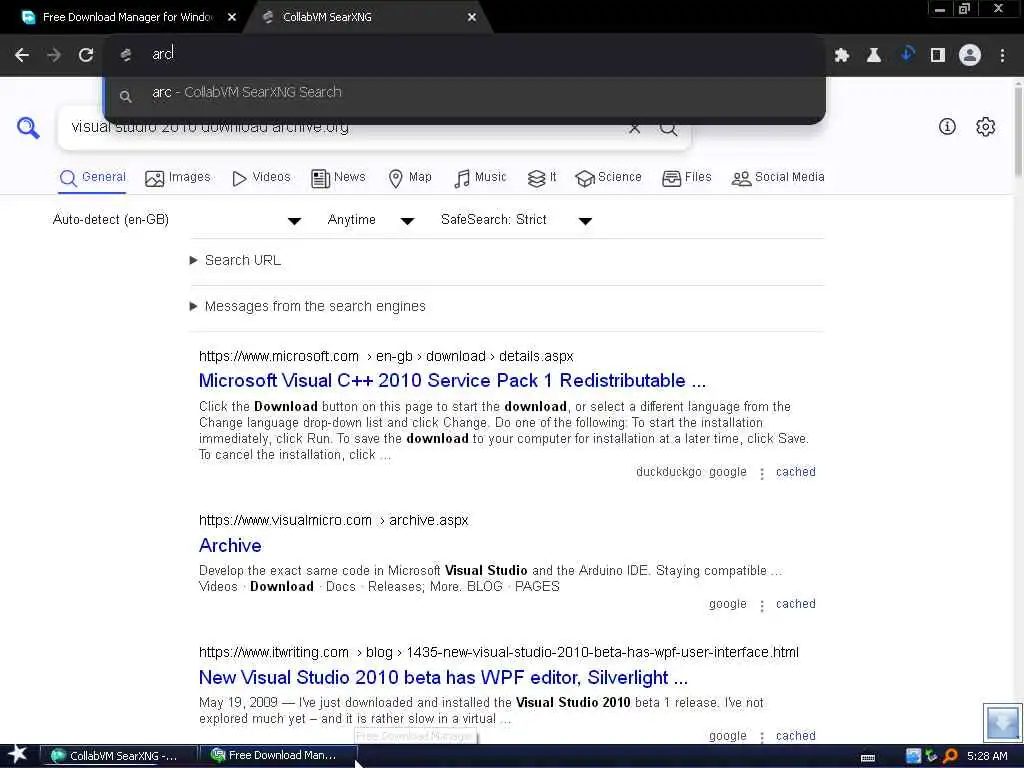Expand the Search URL section

pyautogui.click(x=235, y=261)
